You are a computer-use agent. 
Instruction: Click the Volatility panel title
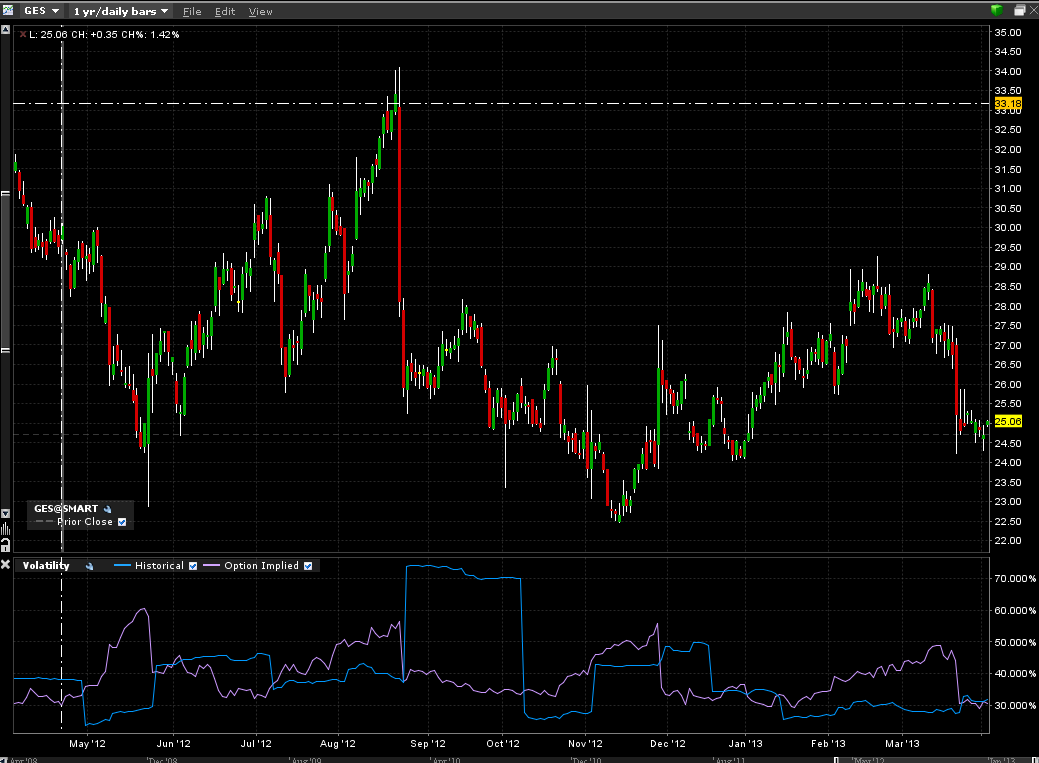(x=46, y=565)
